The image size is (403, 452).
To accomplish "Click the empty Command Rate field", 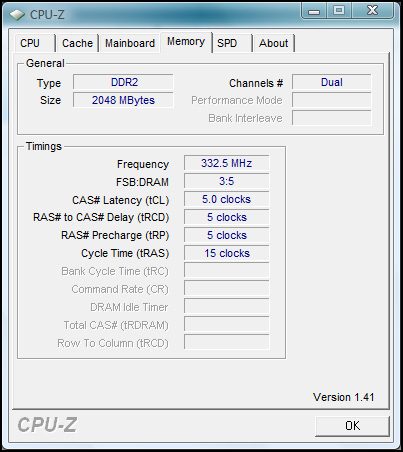I will [x=227, y=289].
